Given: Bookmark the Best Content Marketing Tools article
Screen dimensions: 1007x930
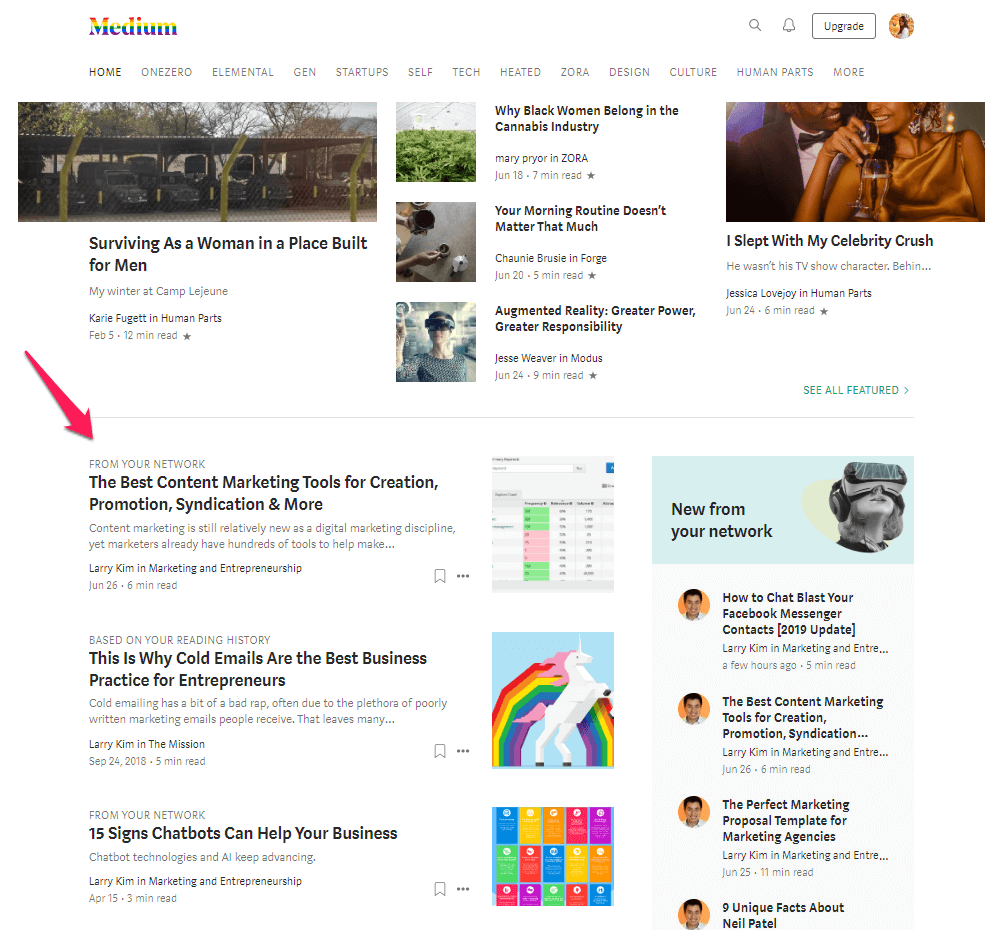Looking at the screenshot, I should point(440,576).
